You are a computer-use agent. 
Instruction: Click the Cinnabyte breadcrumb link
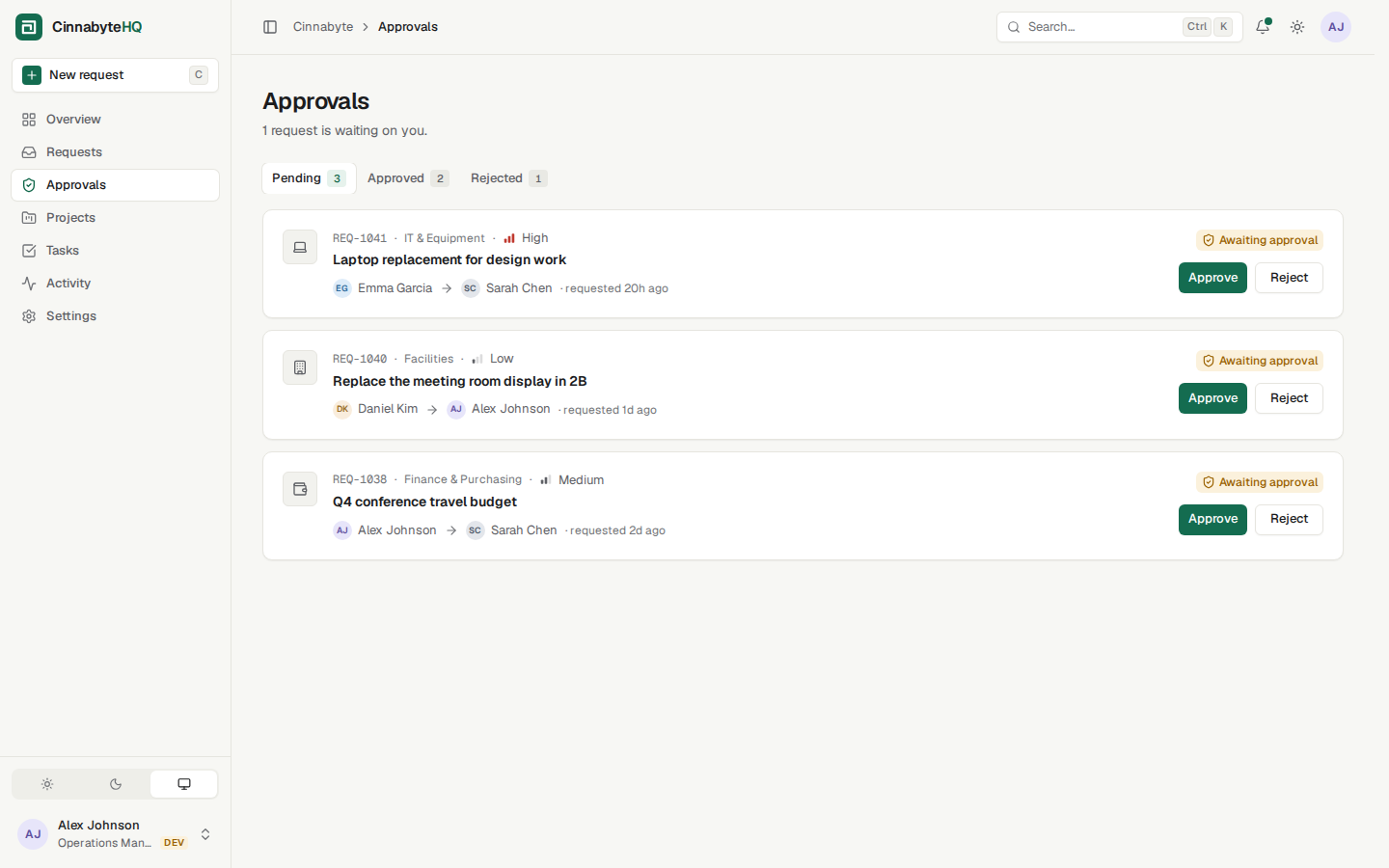(323, 27)
